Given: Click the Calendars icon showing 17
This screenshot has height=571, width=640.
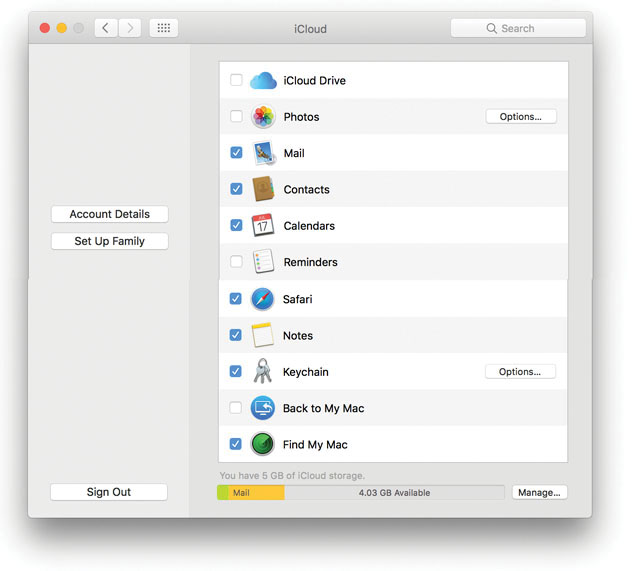Looking at the screenshot, I should pos(262,225).
